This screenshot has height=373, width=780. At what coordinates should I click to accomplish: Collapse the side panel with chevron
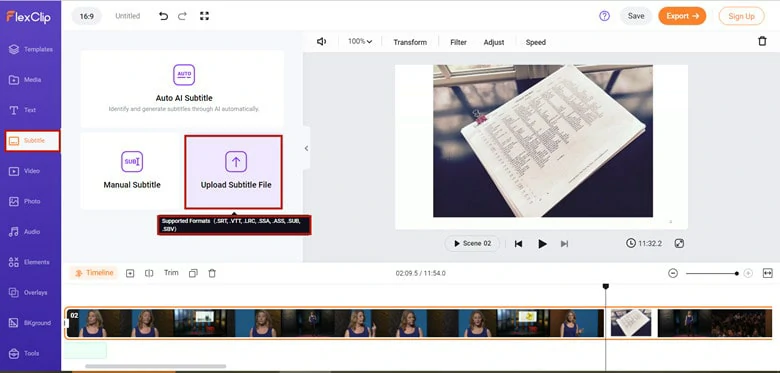tap(306, 148)
